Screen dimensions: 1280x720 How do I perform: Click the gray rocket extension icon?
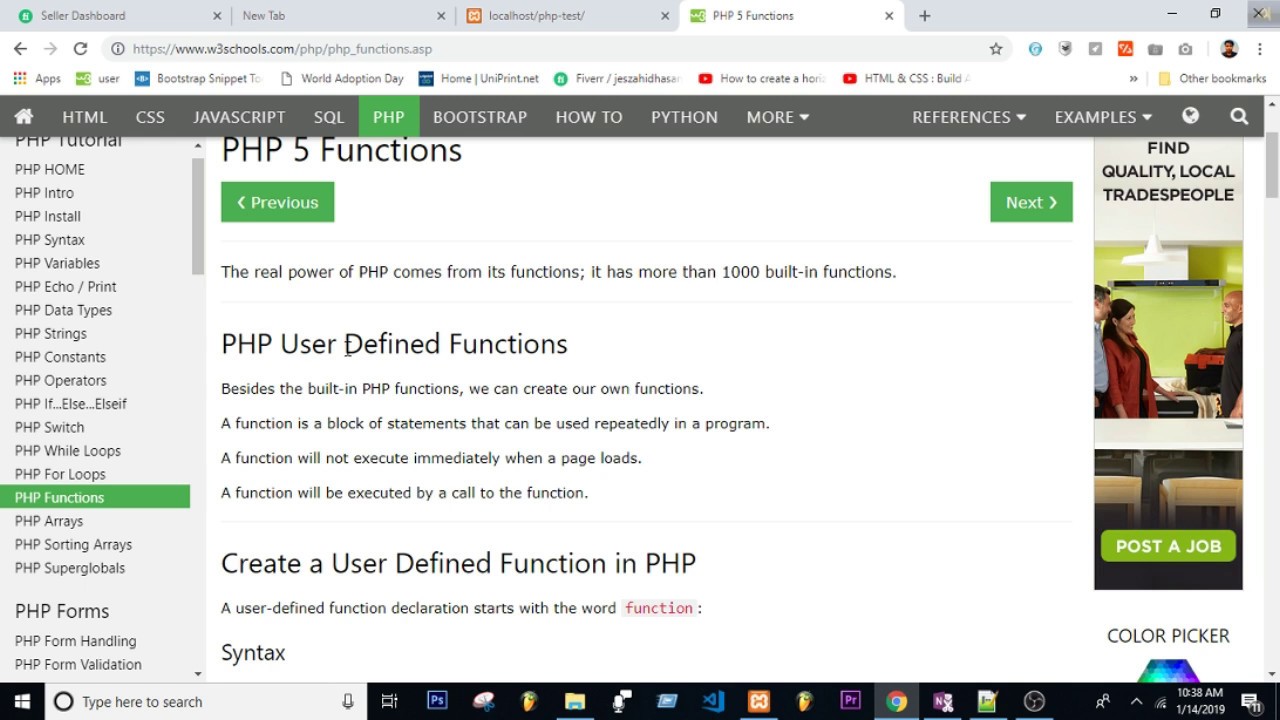click(x=1096, y=49)
